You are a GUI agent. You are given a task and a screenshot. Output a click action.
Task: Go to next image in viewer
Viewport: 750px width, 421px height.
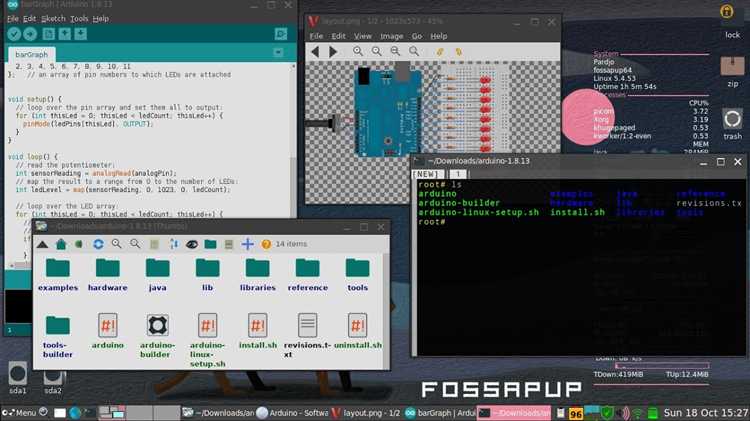tap(333, 52)
